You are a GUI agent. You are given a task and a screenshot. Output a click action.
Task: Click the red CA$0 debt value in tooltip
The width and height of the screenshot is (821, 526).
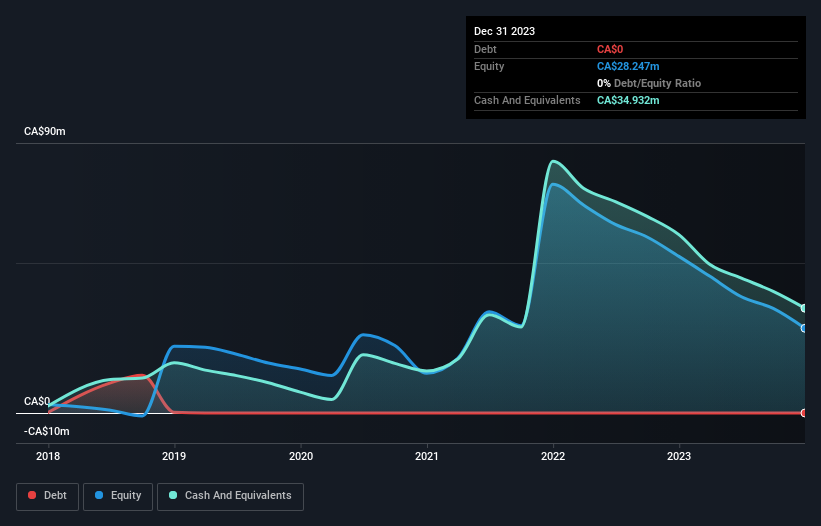(x=610, y=49)
